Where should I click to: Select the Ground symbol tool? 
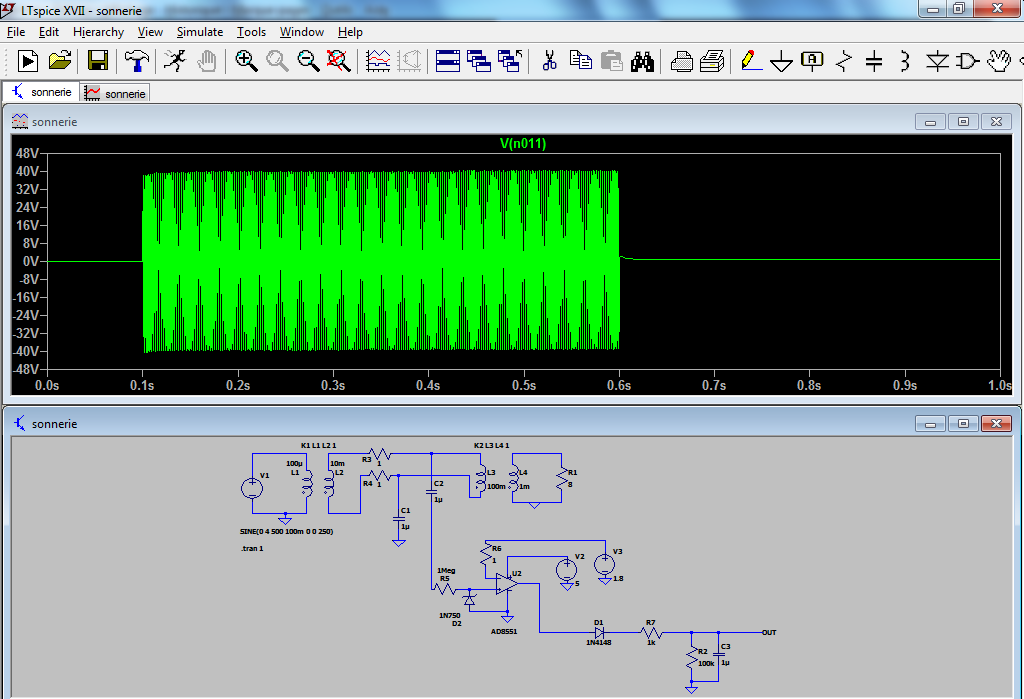tap(781, 62)
